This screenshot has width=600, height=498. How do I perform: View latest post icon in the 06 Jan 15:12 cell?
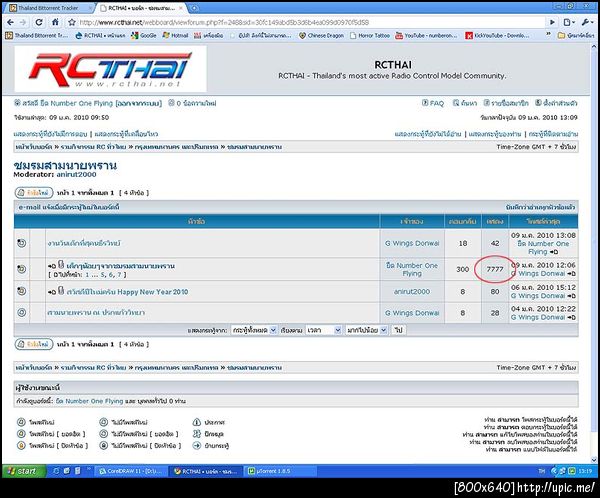(571, 296)
